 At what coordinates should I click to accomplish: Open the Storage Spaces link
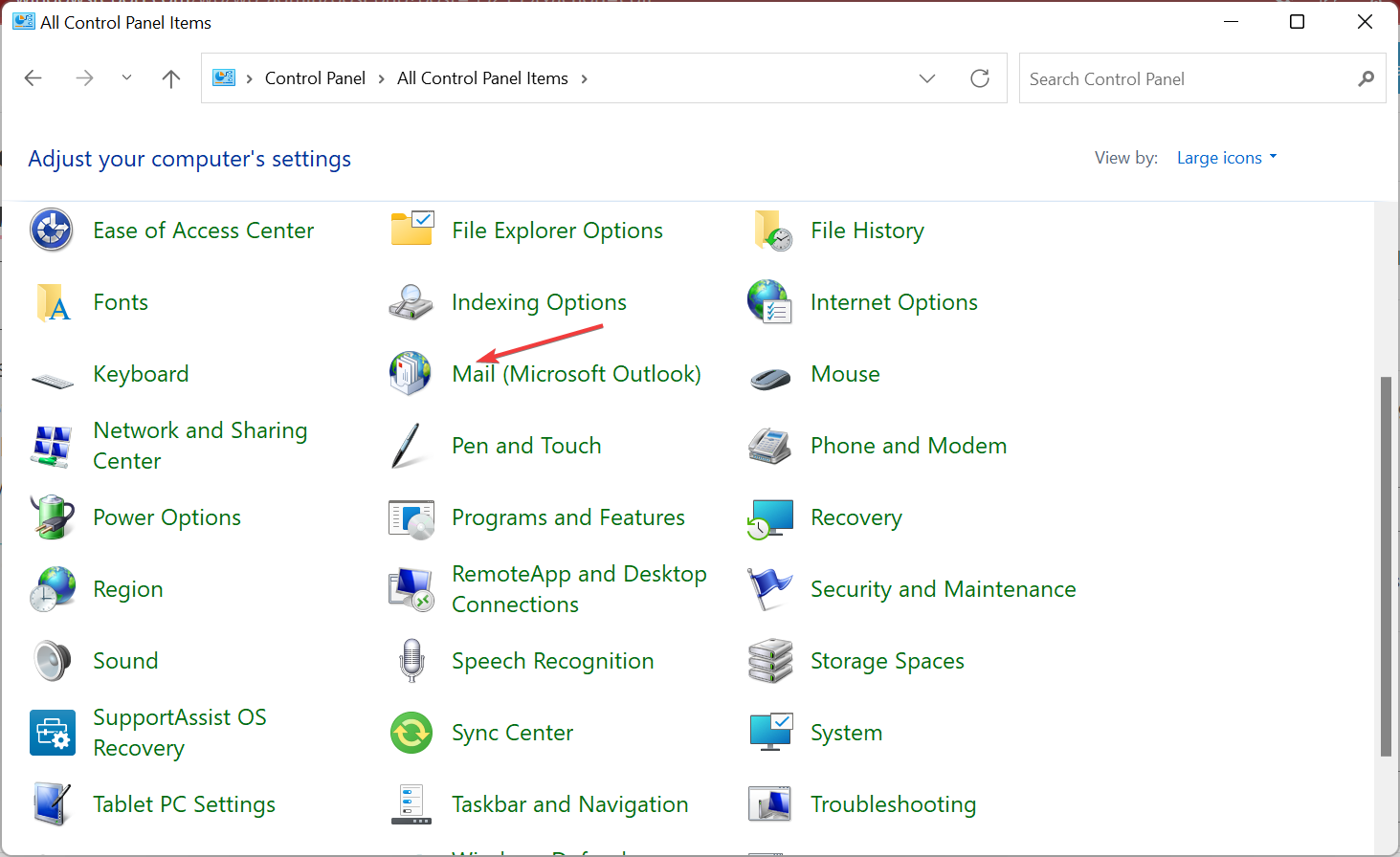pyautogui.click(x=887, y=661)
